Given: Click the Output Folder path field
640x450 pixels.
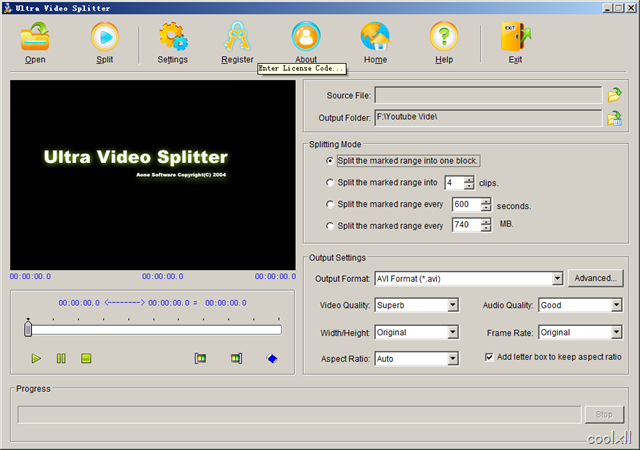Looking at the screenshot, I should tap(488, 118).
